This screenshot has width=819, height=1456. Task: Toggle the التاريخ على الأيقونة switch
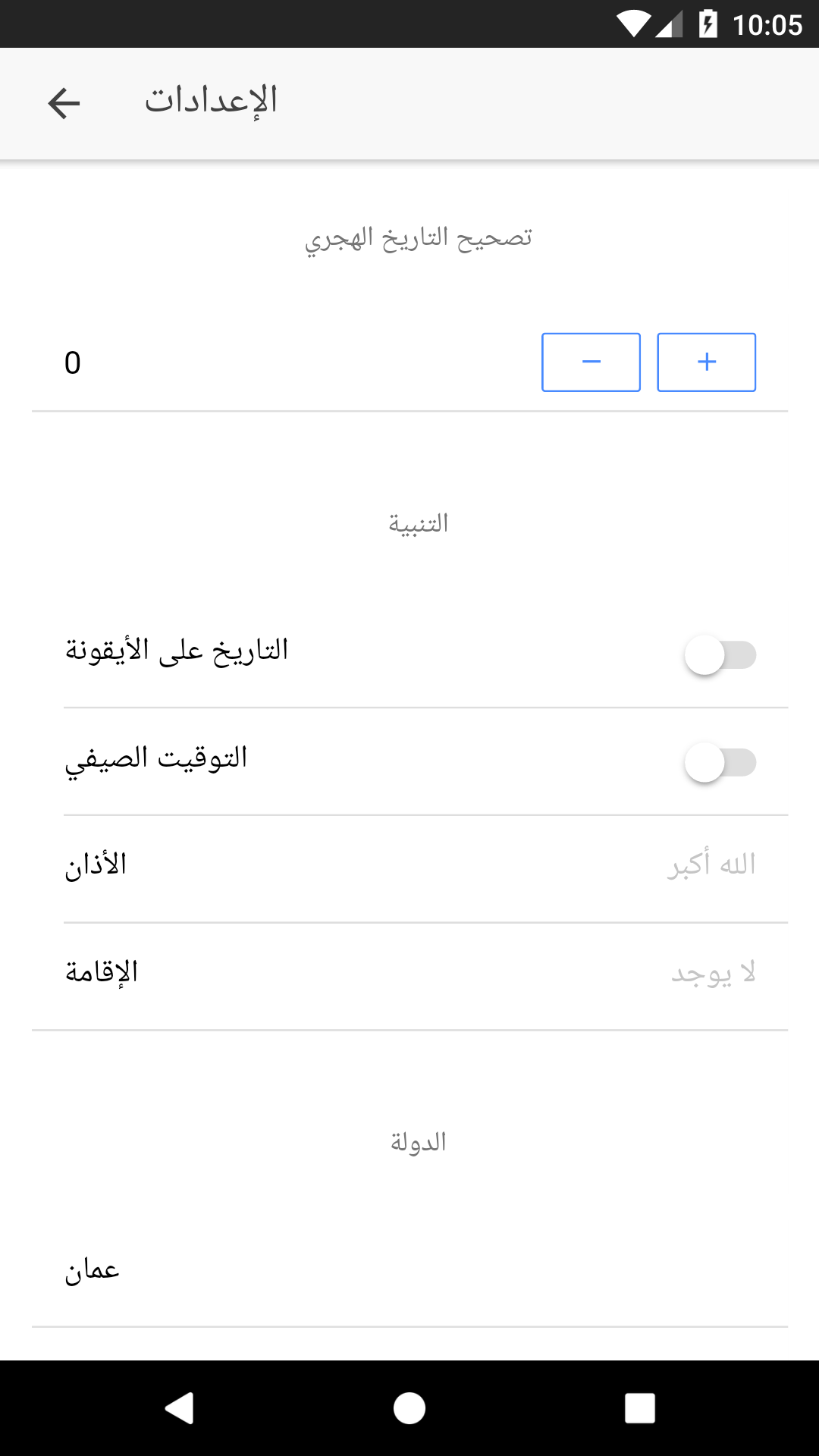coord(720,655)
